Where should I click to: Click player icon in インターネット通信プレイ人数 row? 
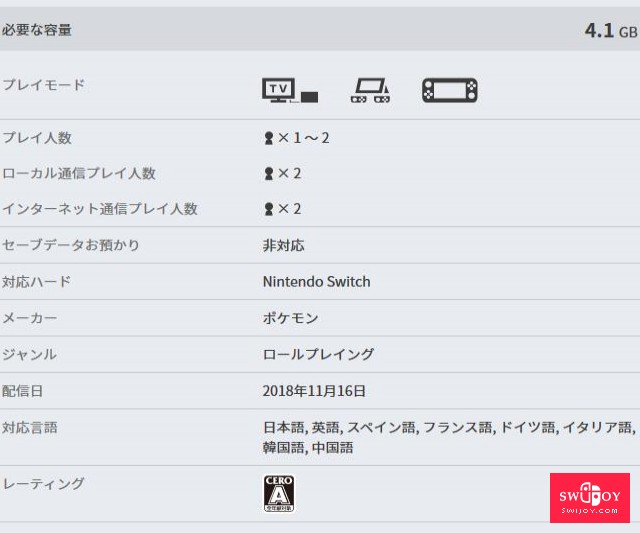click(x=269, y=209)
